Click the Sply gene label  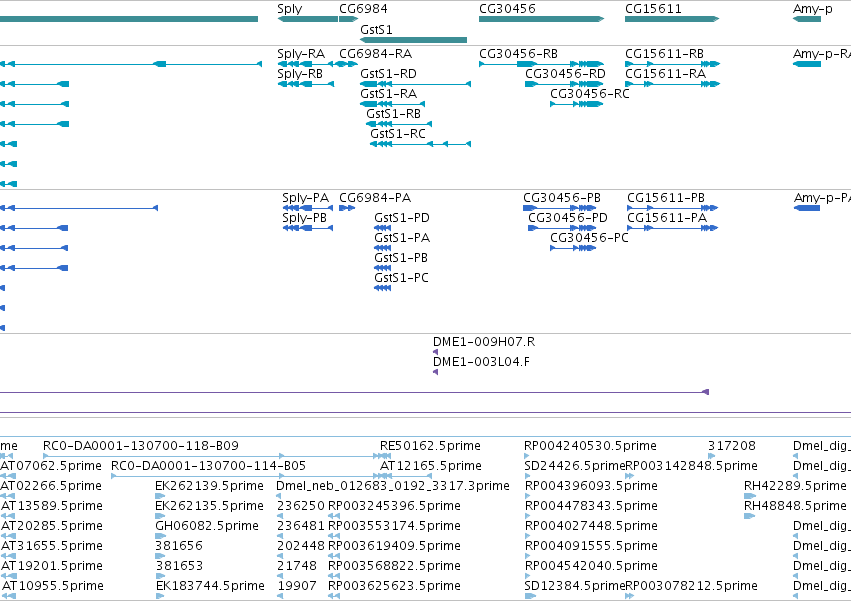click(x=289, y=9)
